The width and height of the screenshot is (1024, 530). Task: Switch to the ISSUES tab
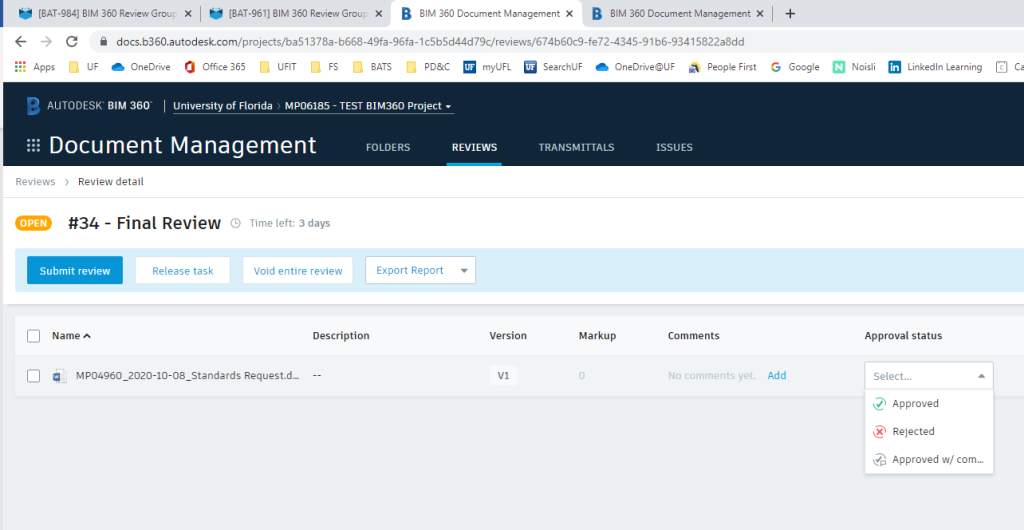tap(674, 148)
